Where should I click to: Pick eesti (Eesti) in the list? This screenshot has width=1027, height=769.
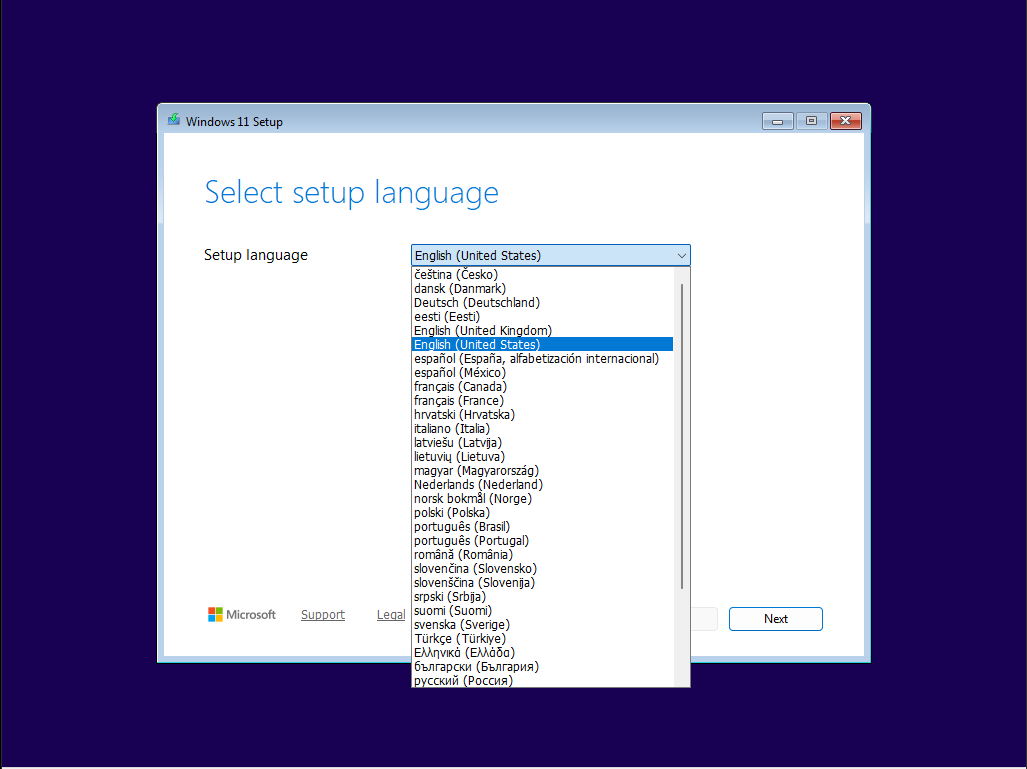542,317
